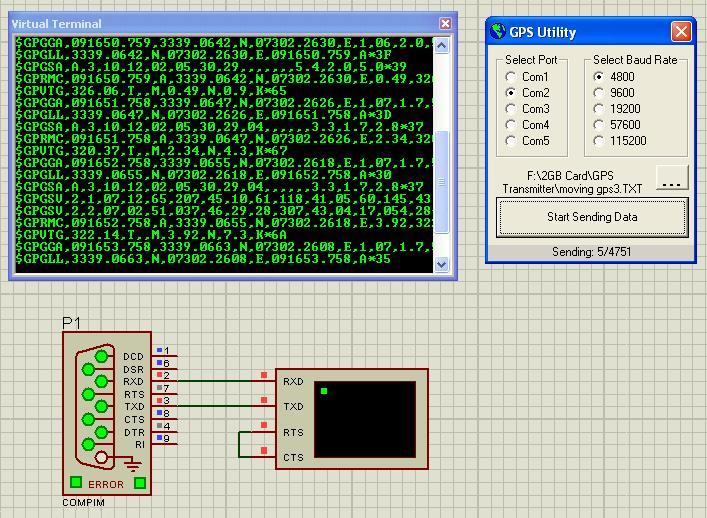Screen dimensions: 707x518
Task: Click the Virtual Terminal title bar
Action: tap(233, 23)
